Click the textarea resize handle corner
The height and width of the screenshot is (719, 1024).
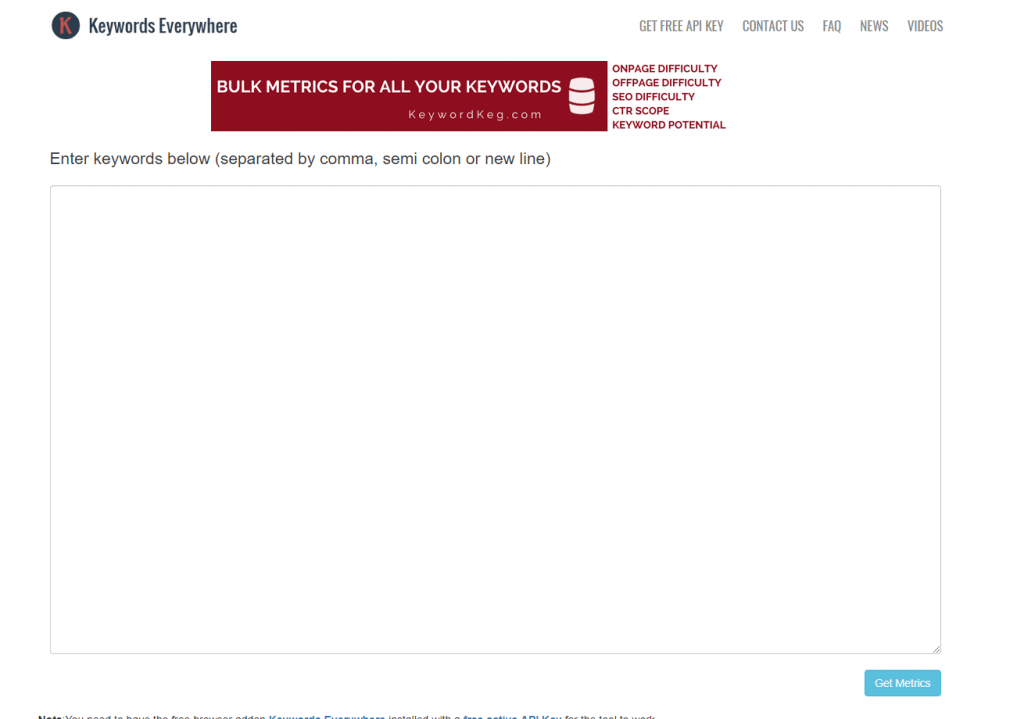pyautogui.click(x=936, y=649)
